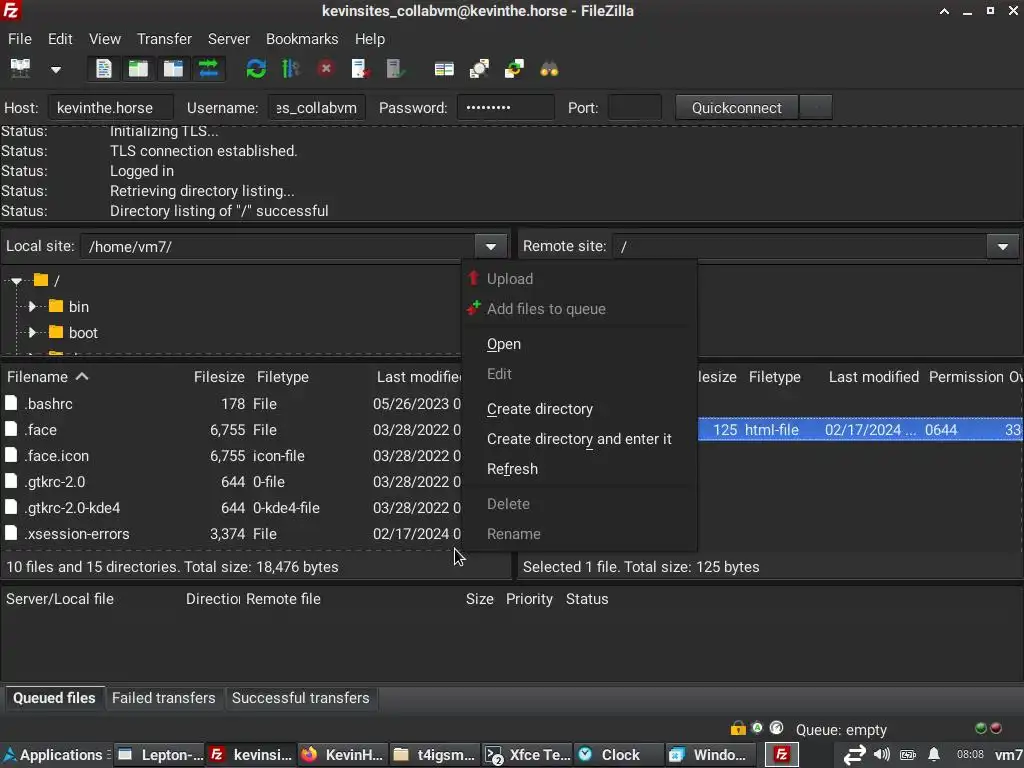This screenshot has height=768, width=1024.
Task: Sort remote files by Permission column
Action: pyautogui.click(x=966, y=377)
